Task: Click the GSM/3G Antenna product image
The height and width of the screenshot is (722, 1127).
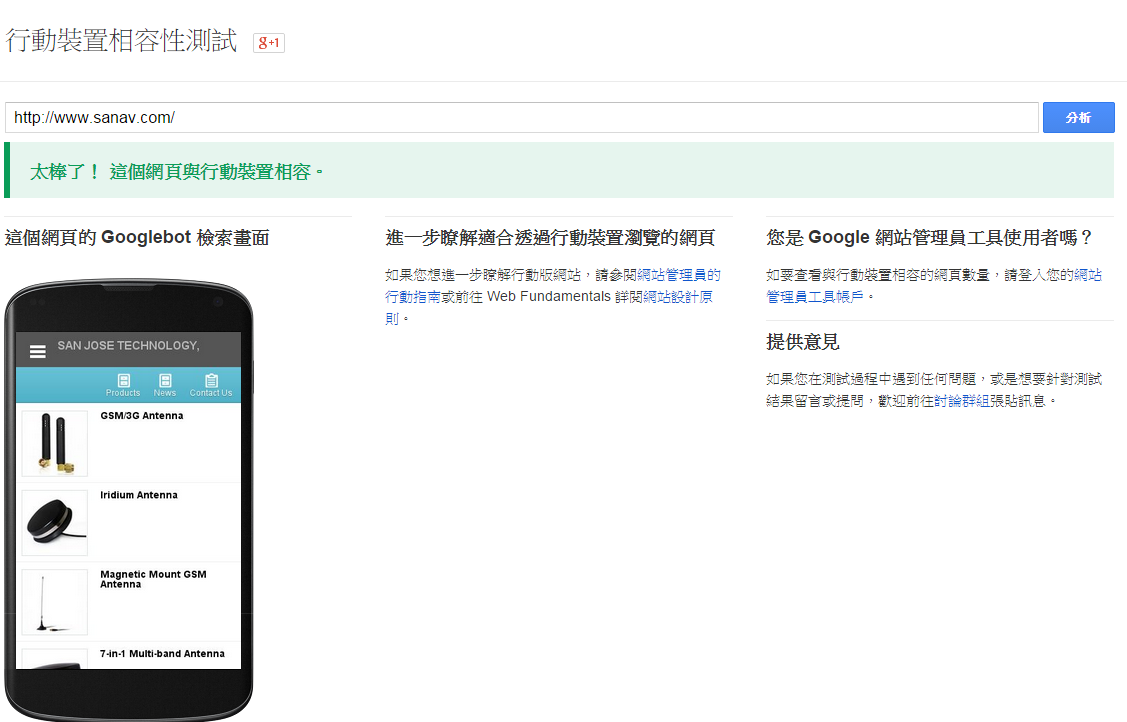Action: pyautogui.click(x=54, y=443)
